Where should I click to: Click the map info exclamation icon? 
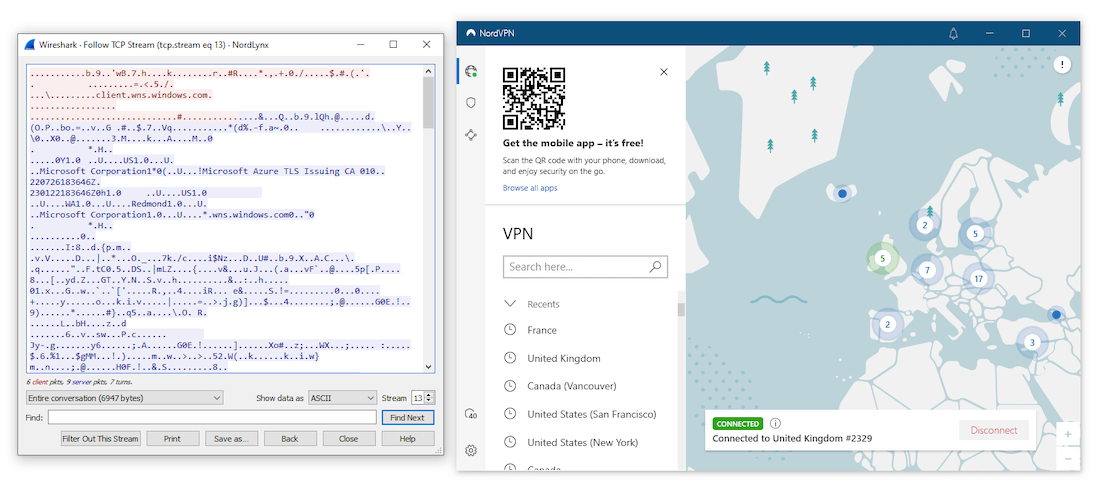click(x=1063, y=65)
